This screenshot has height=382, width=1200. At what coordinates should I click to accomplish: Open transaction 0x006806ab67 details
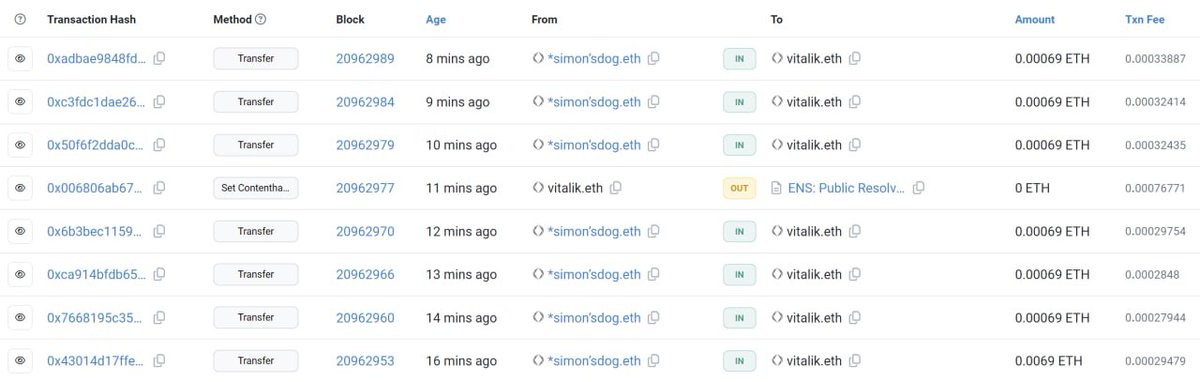[x=95, y=188]
